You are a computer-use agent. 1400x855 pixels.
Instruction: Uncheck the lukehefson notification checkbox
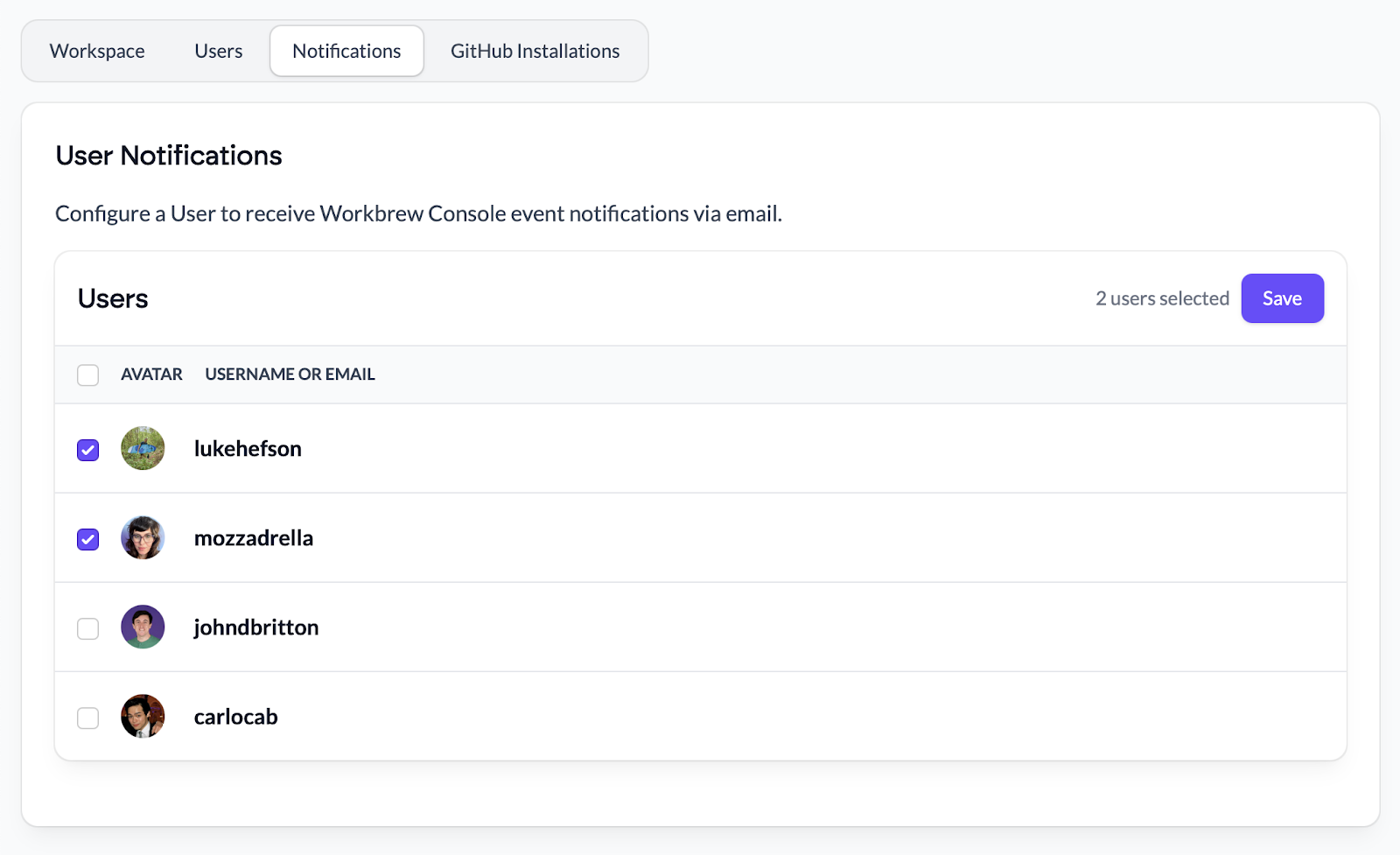point(88,450)
